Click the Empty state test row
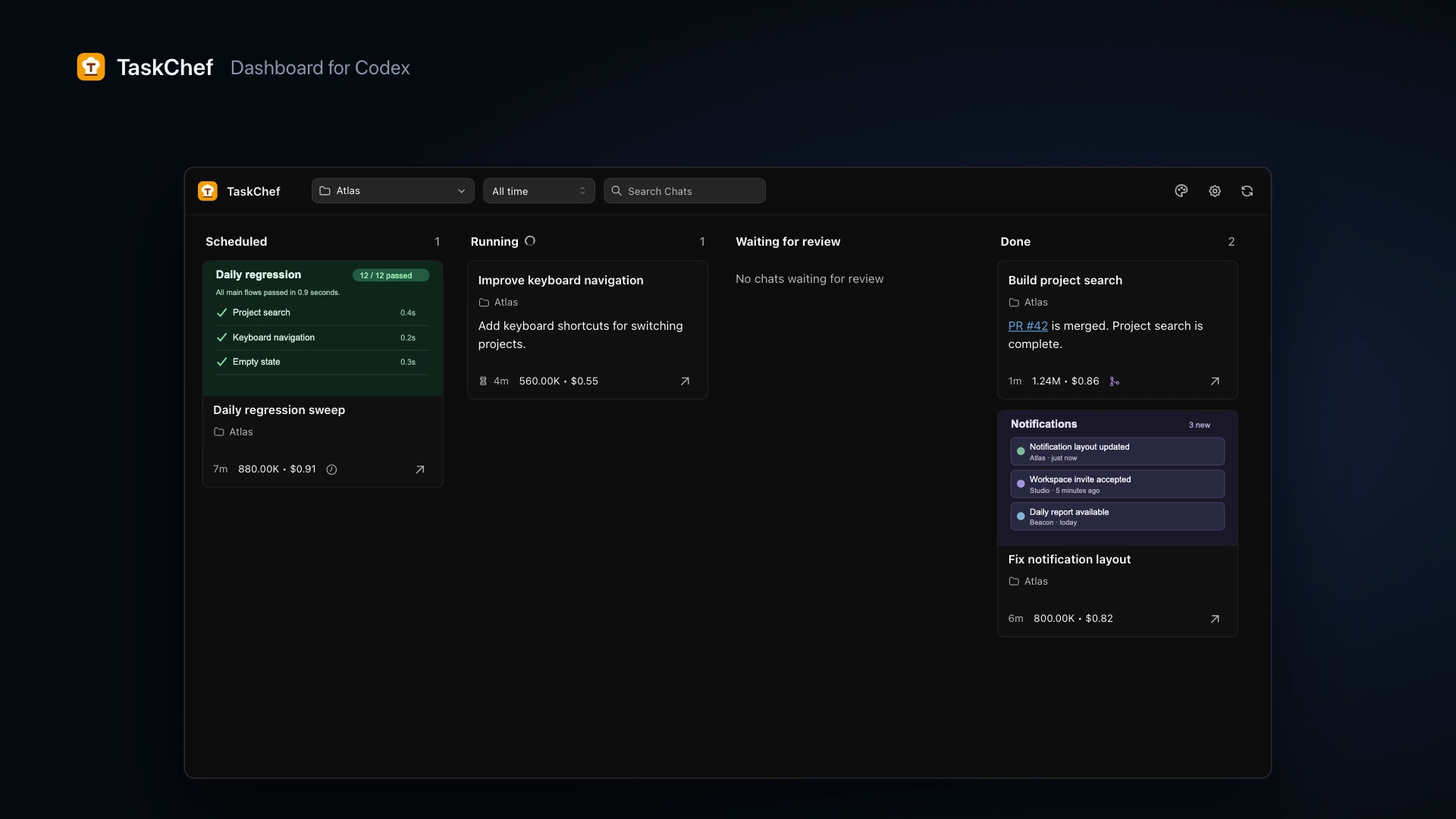 point(322,362)
